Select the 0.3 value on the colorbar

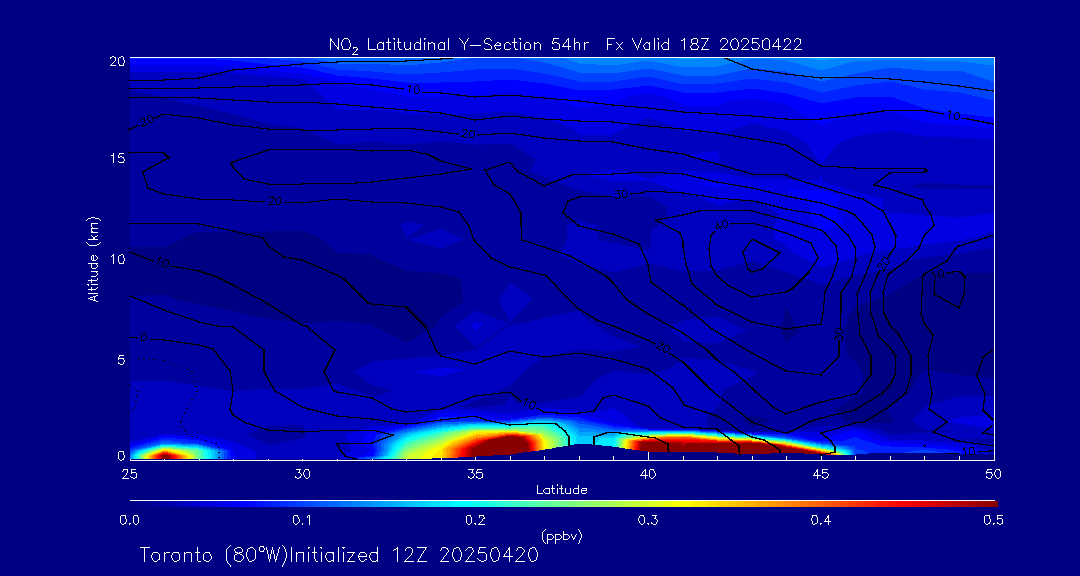pos(647,520)
